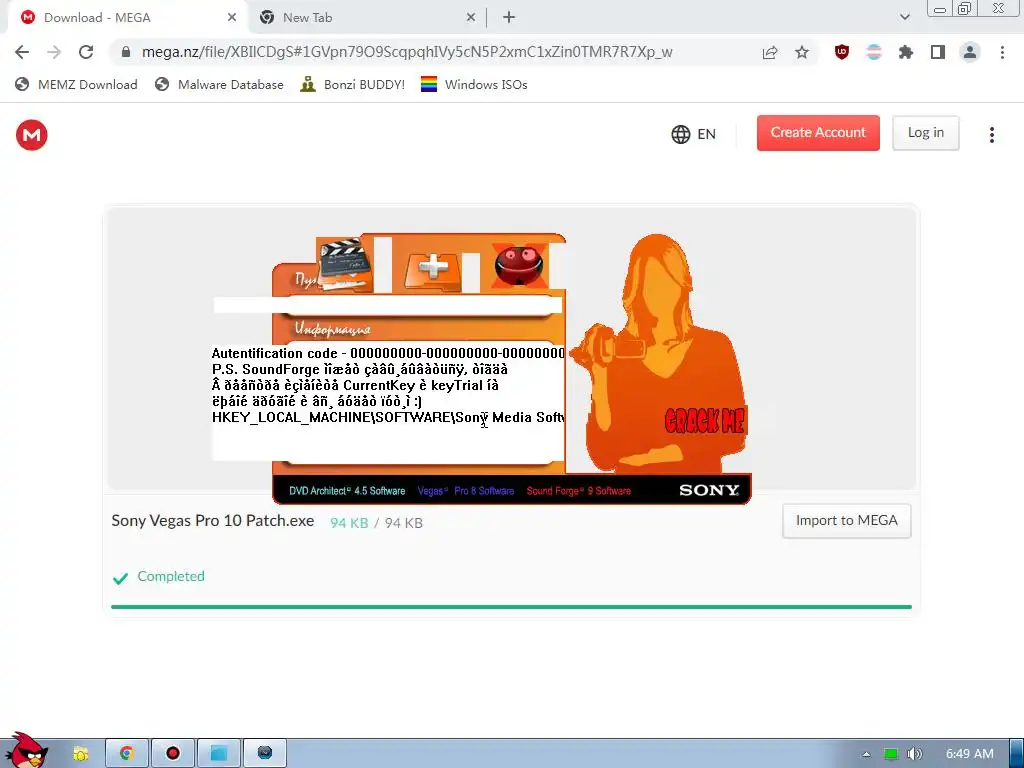Close the Download - MEGA tab

(x=232, y=18)
